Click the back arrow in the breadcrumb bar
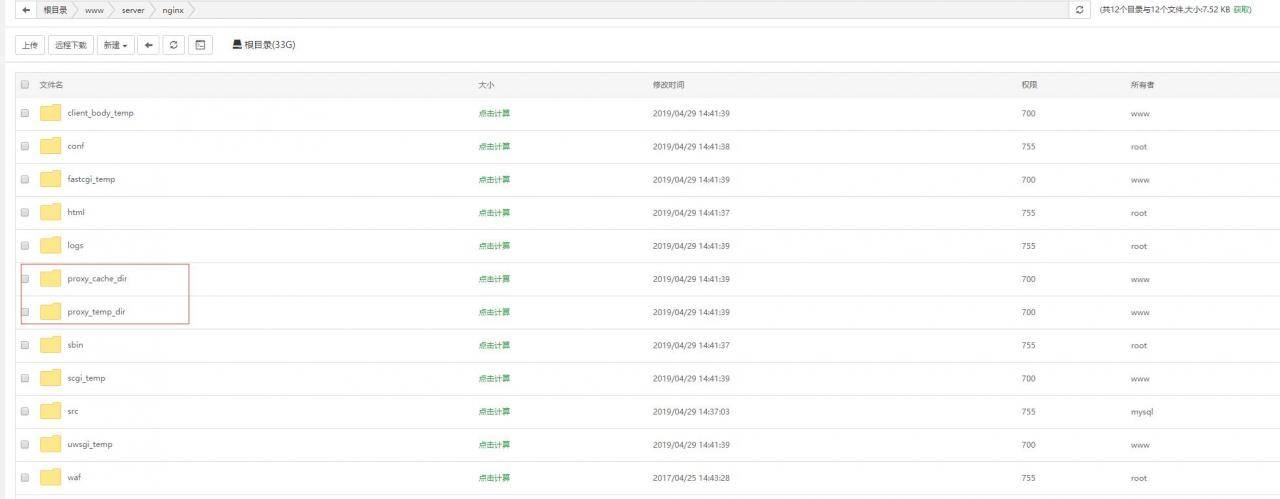The height and width of the screenshot is (499, 1280). (26, 10)
